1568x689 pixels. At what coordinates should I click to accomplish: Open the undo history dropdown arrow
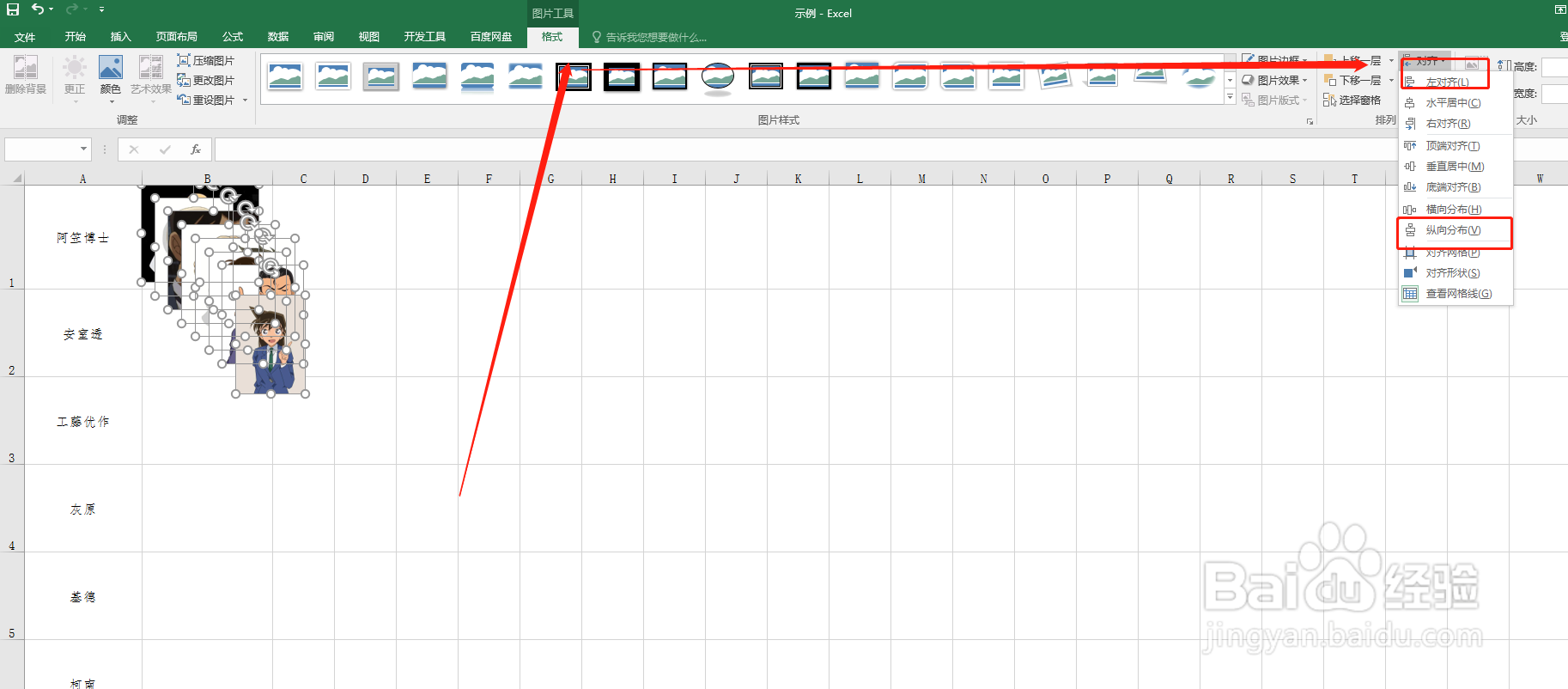tap(52, 9)
